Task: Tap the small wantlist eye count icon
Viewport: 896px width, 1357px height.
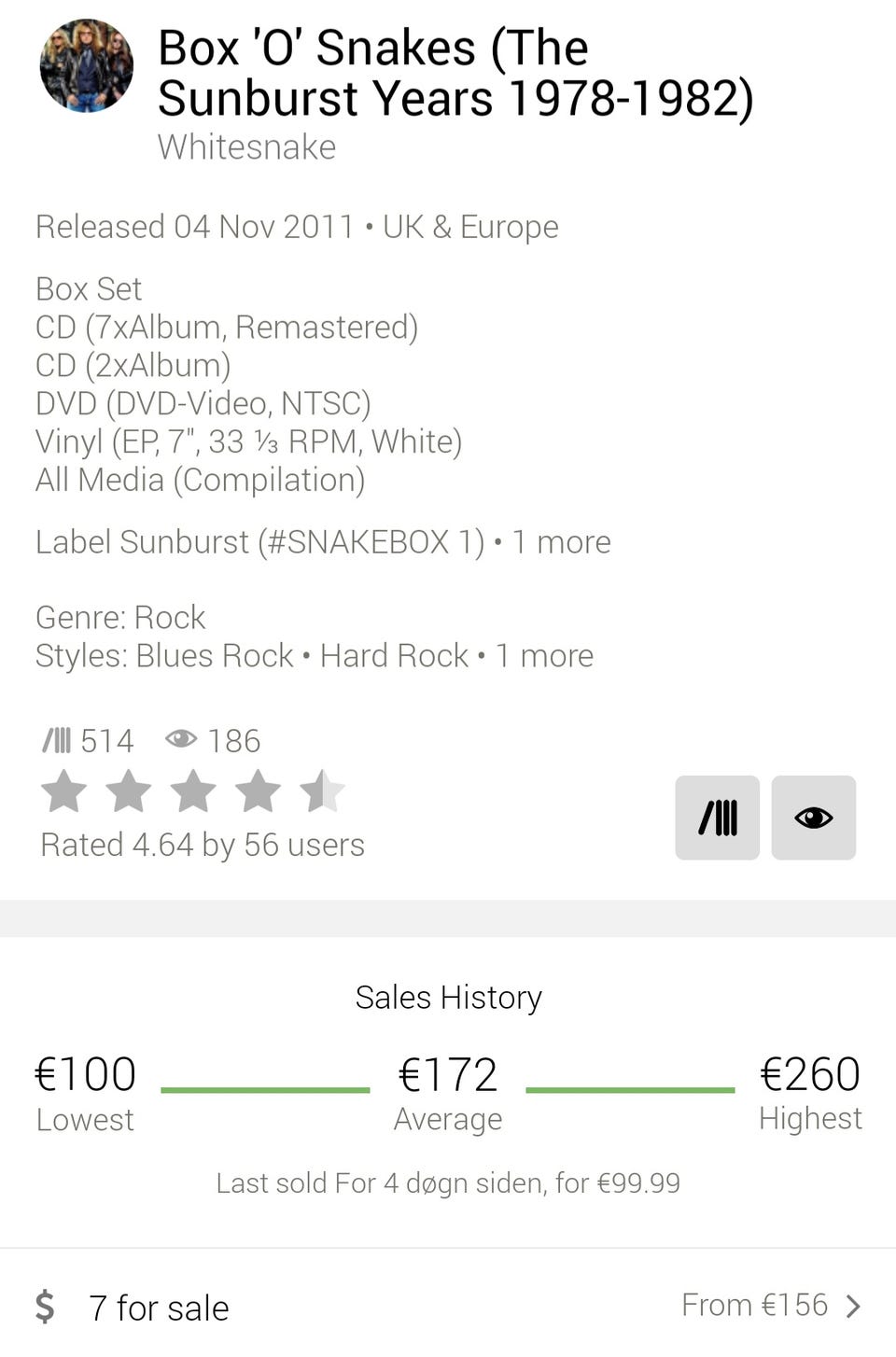Action: click(x=180, y=740)
